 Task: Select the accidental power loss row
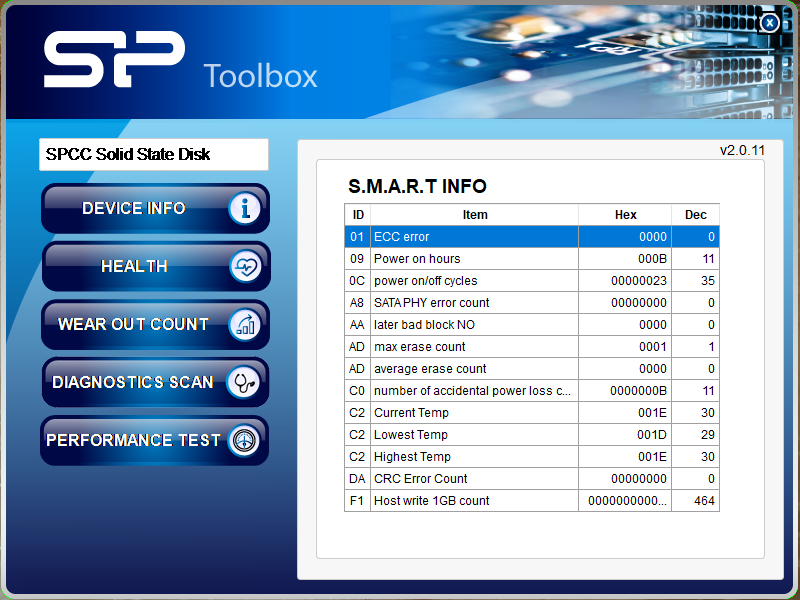[532, 391]
